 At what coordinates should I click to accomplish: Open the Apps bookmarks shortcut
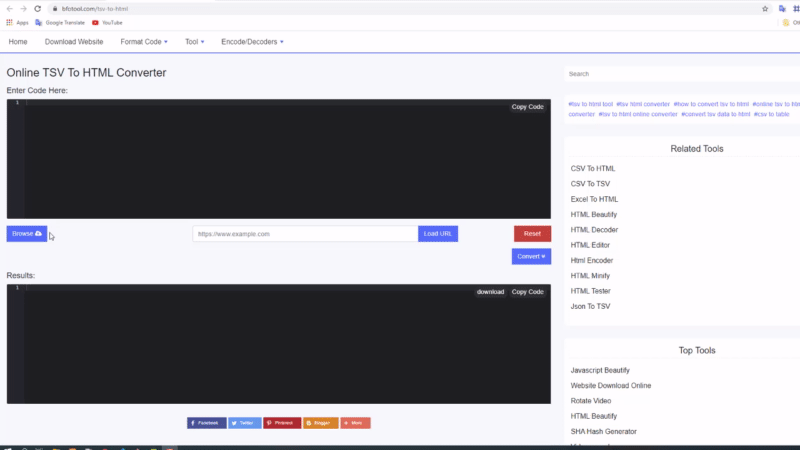[x=17, y=22]
